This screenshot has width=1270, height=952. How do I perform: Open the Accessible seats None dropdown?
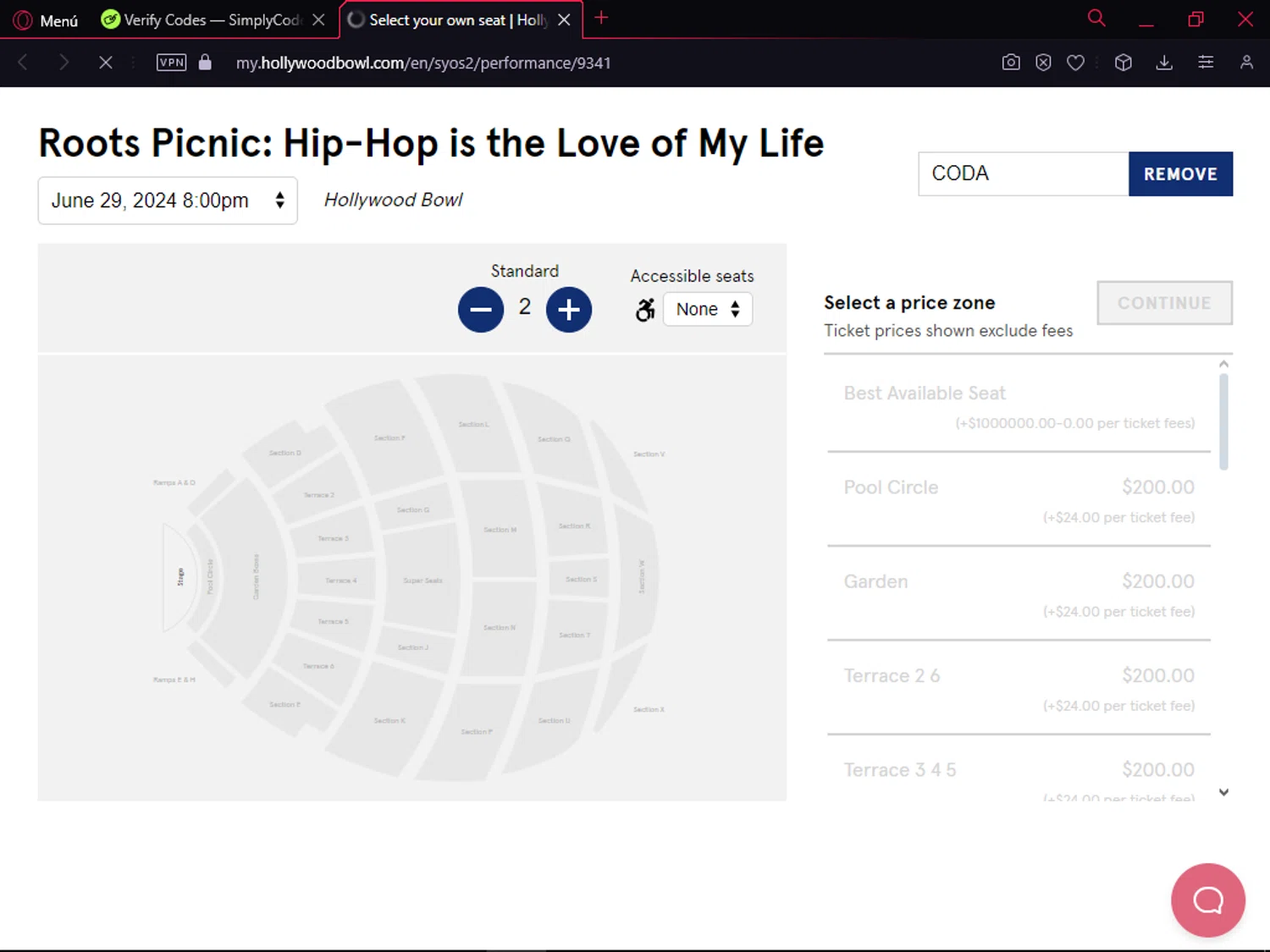tap(708, 309)
